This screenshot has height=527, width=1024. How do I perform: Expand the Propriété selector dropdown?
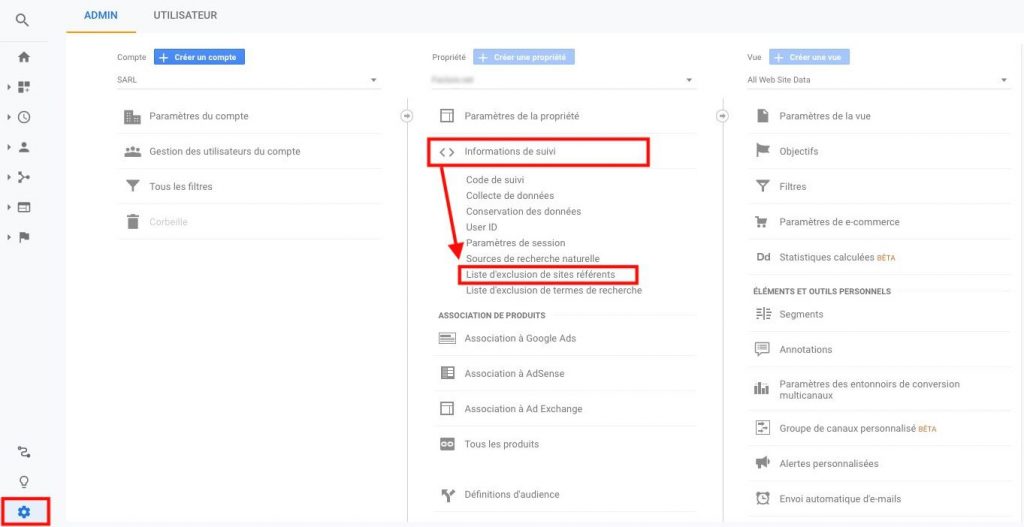point(563,80)
